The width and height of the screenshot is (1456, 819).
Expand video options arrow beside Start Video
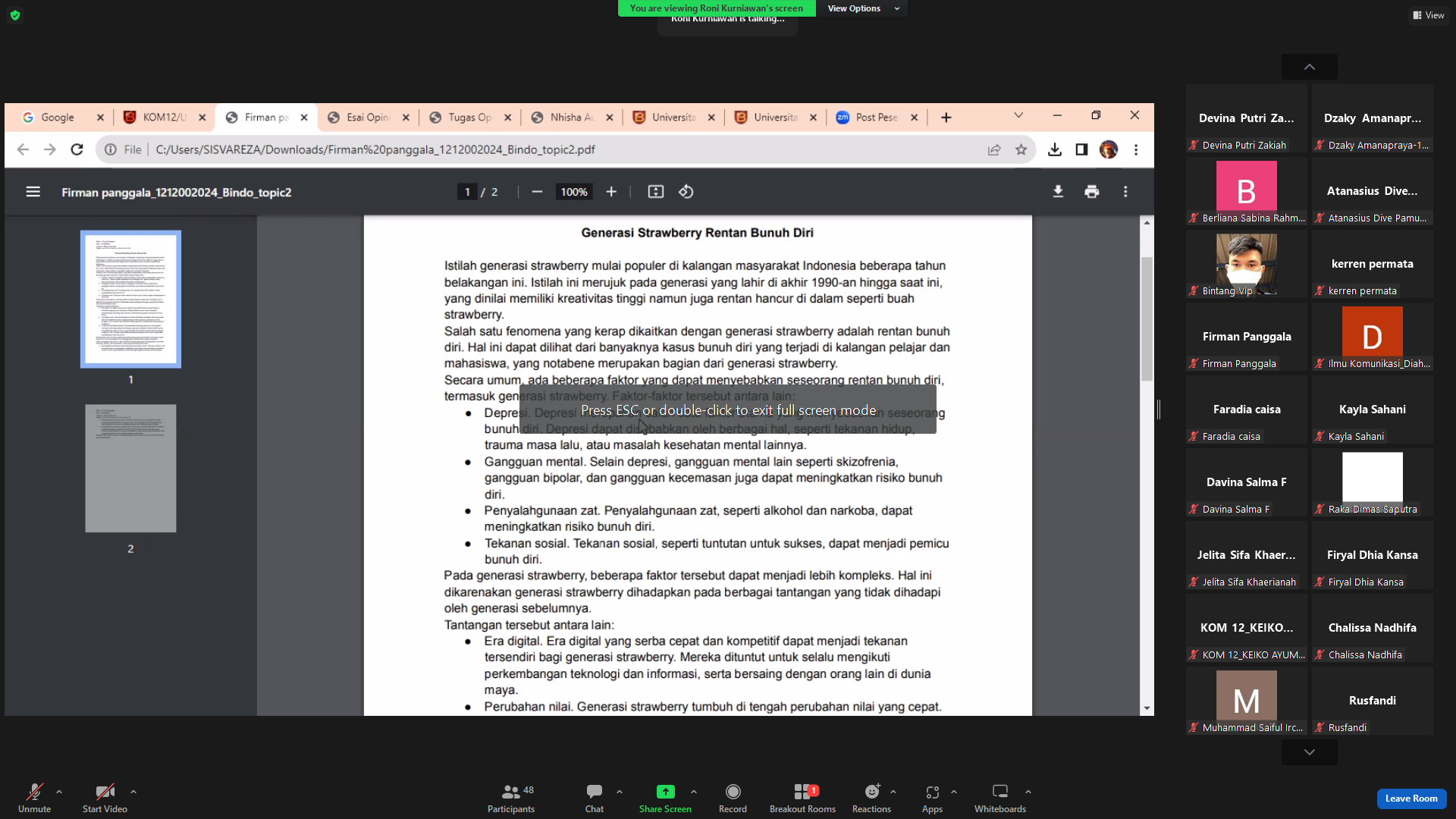pyautogui.click(x=133, y=792)
